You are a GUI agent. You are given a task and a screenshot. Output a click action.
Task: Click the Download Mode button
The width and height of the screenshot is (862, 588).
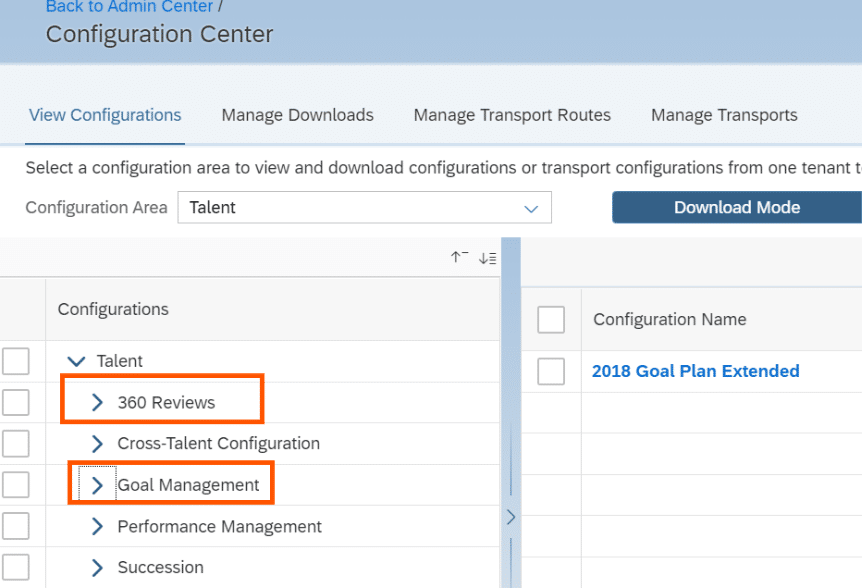point(736,207)
